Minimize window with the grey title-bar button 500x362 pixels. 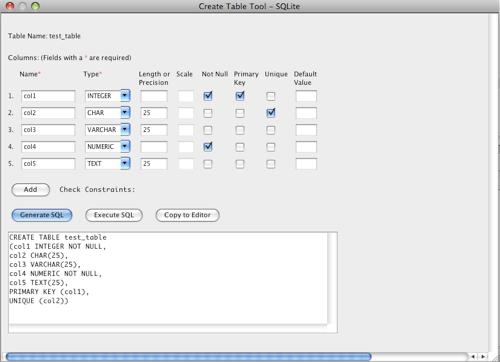pos(22,6)
